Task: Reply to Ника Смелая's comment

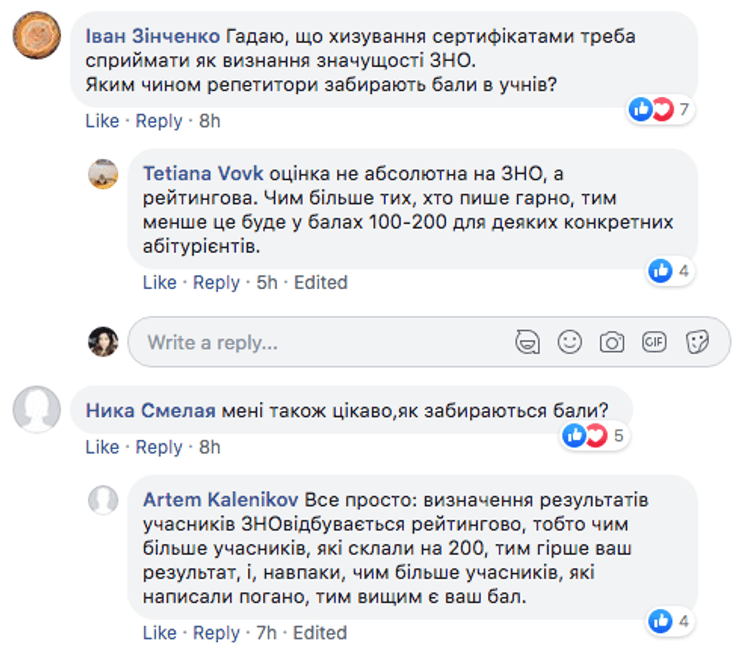Action: [x=159, y=447]
